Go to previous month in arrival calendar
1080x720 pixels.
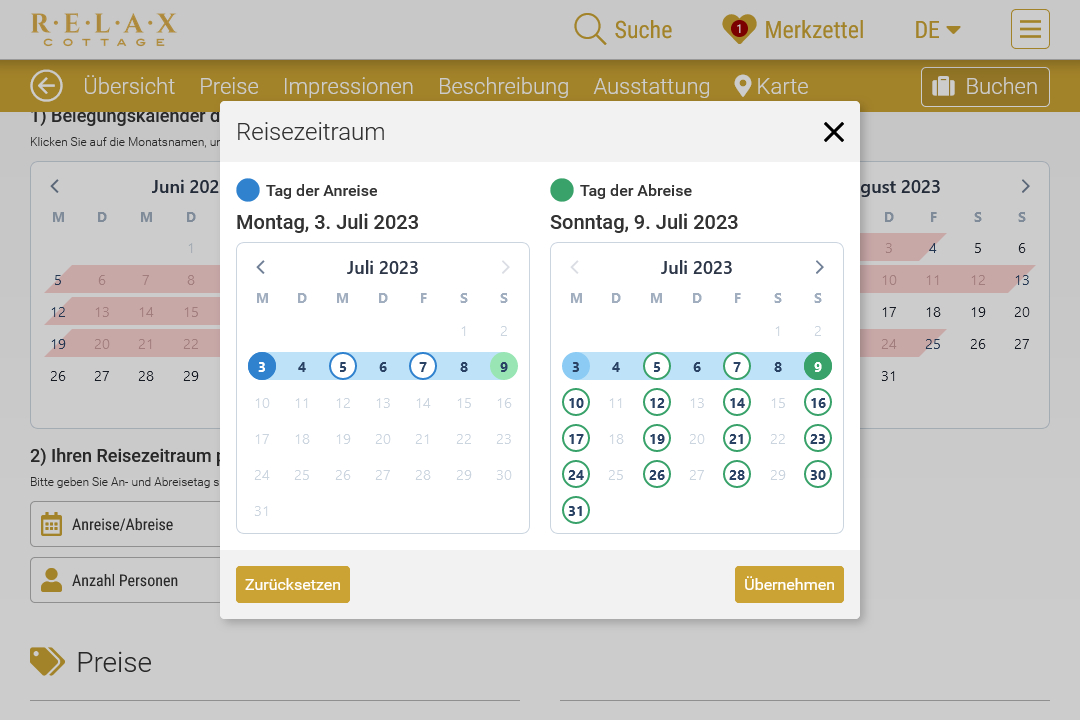(261, 267)
